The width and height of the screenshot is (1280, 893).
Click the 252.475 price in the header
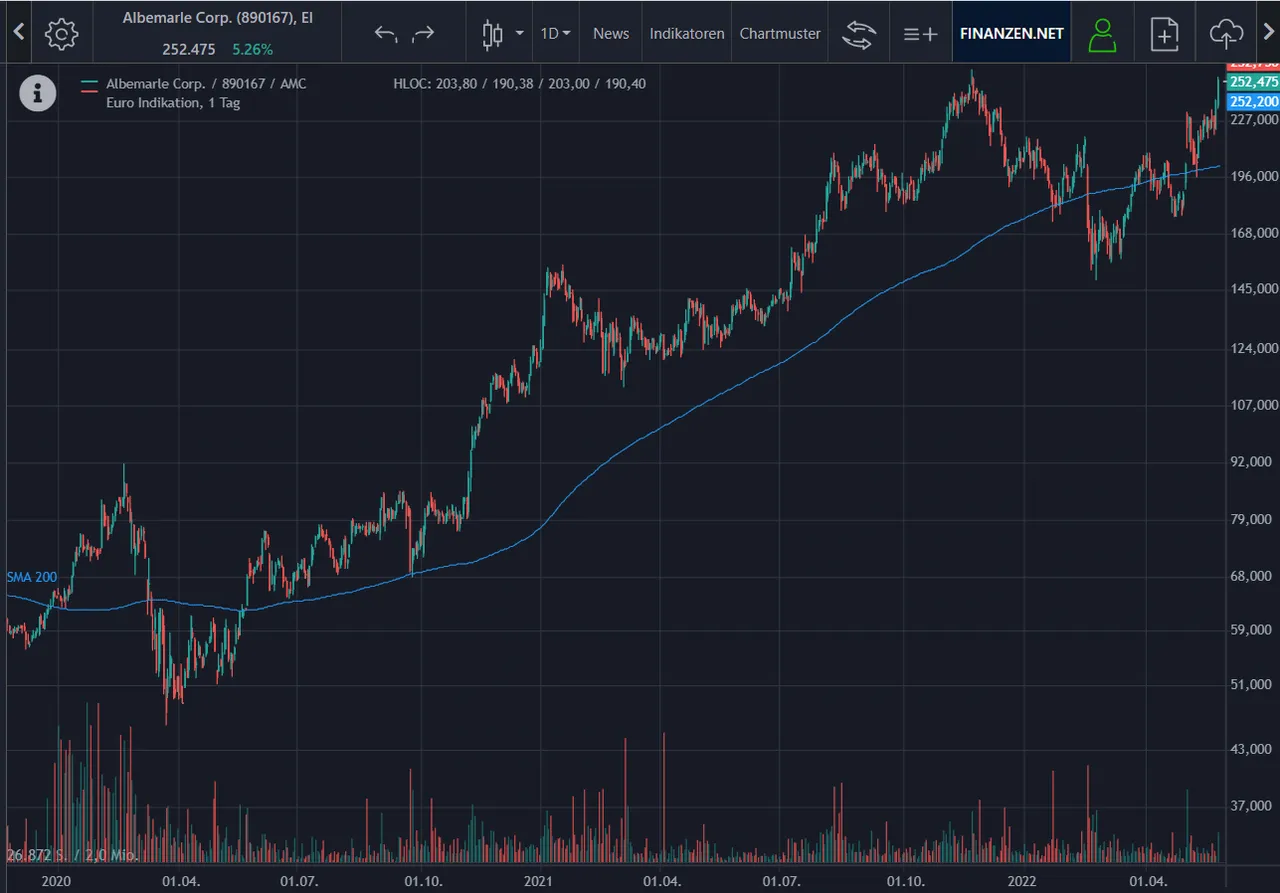click(189, 49)
